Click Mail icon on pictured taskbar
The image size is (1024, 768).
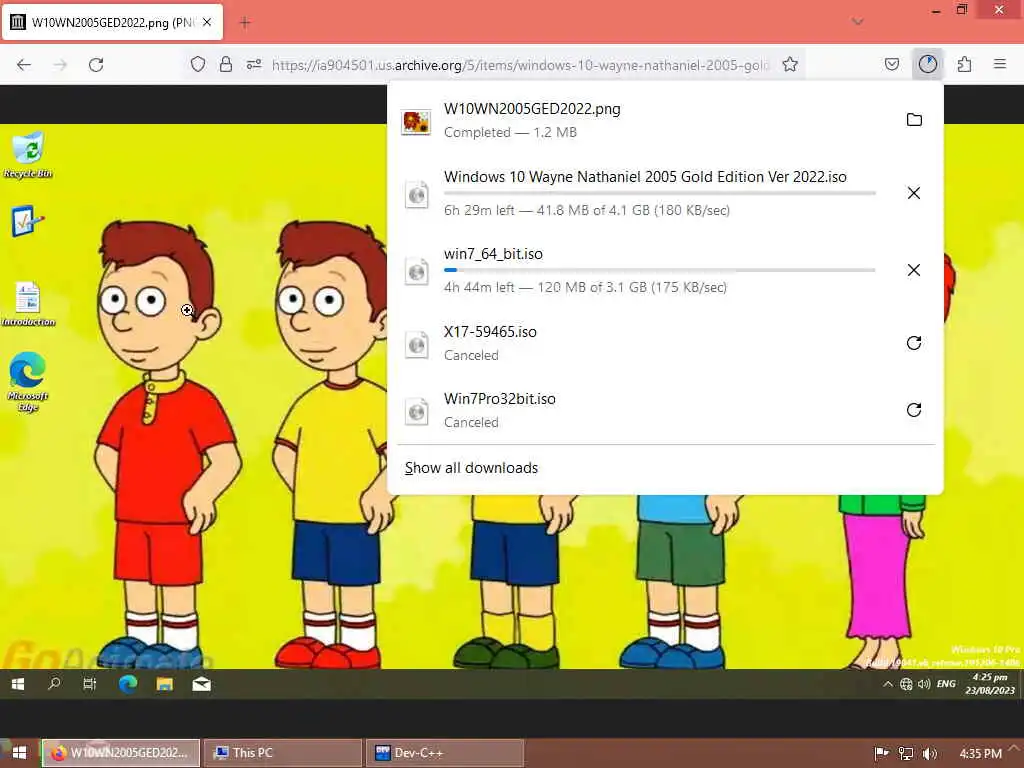pos(201,684)
